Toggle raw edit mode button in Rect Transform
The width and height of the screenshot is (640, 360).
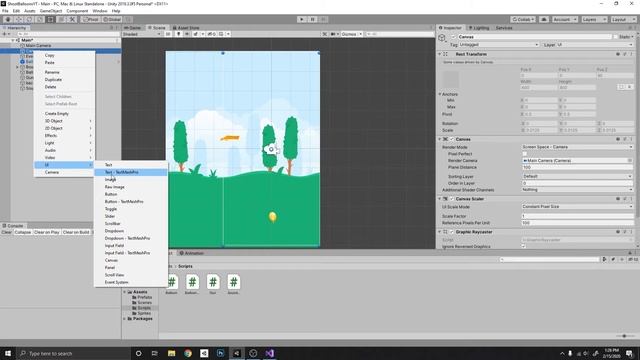pyautogui.click(x=629, y=87)
